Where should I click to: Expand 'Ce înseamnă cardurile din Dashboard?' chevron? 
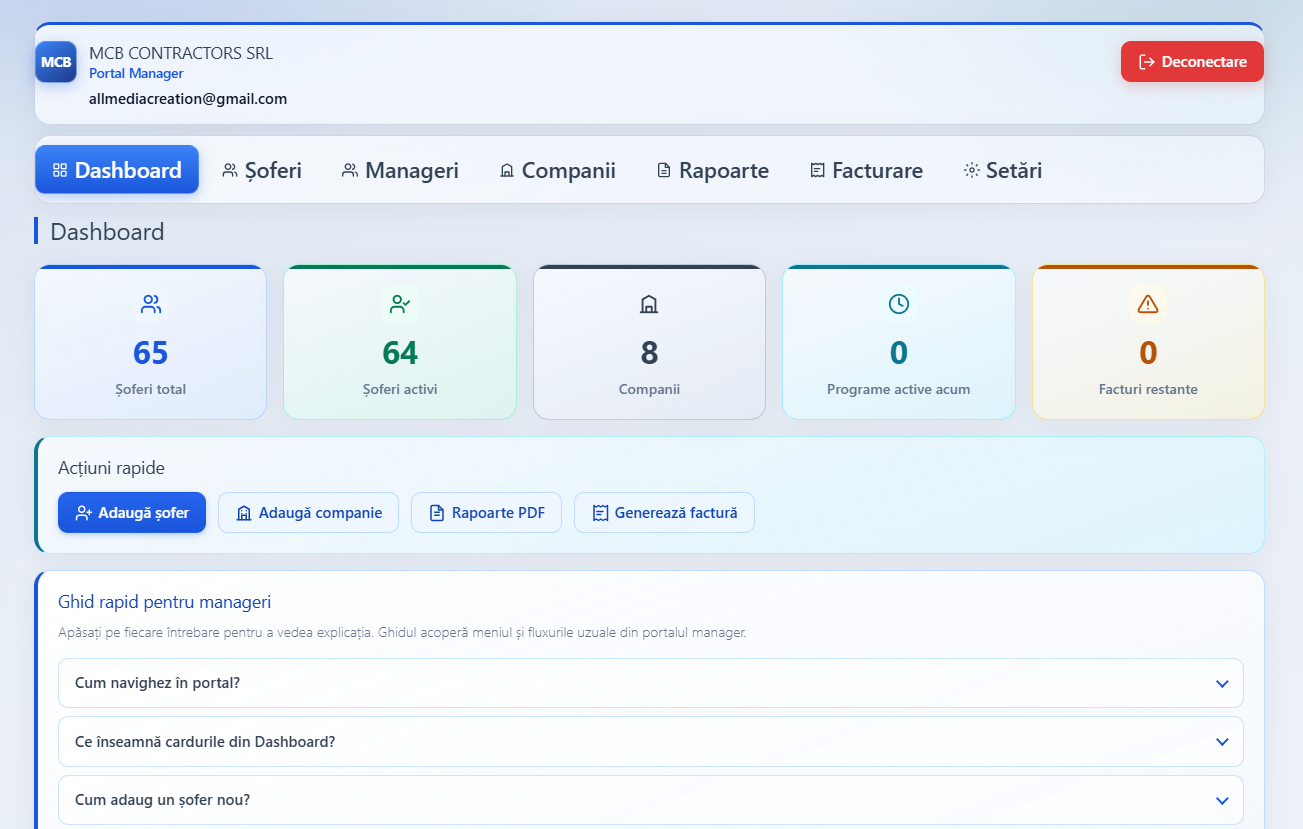(x=1221, y=742)
